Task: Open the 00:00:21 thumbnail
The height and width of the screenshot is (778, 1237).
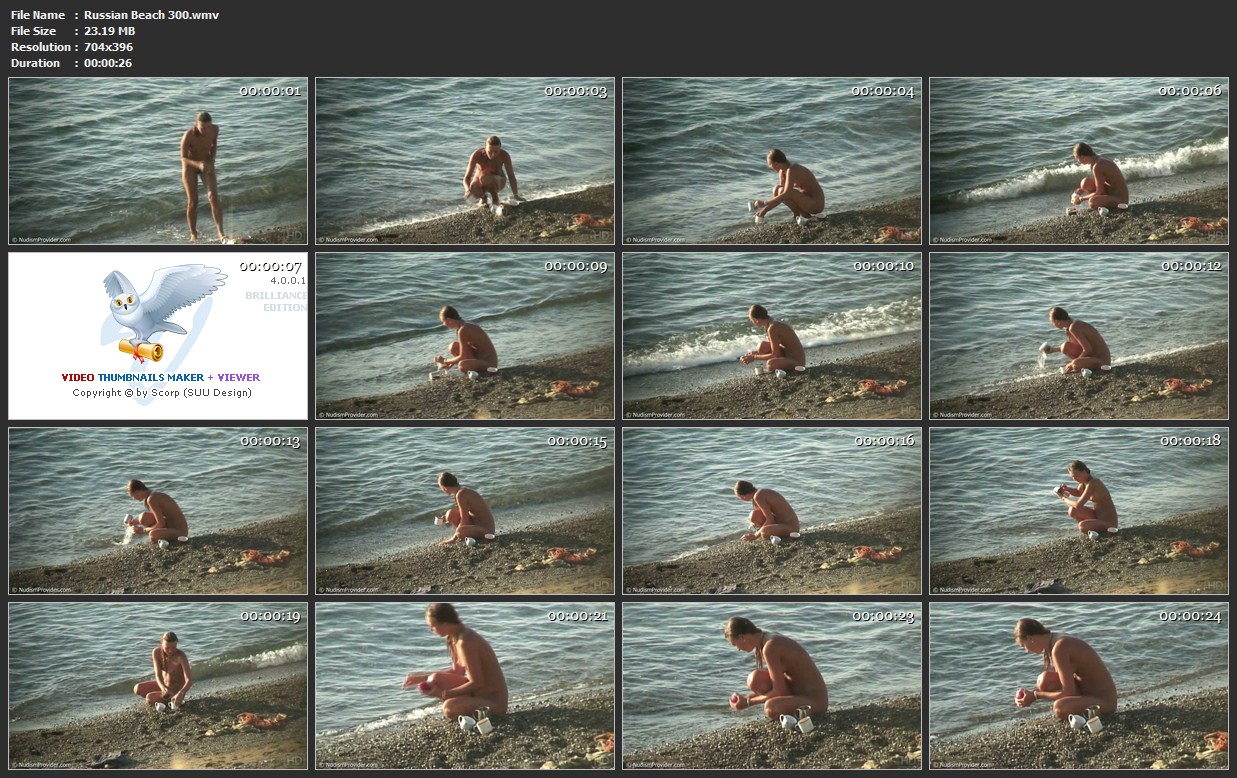Action: point(465,686)
